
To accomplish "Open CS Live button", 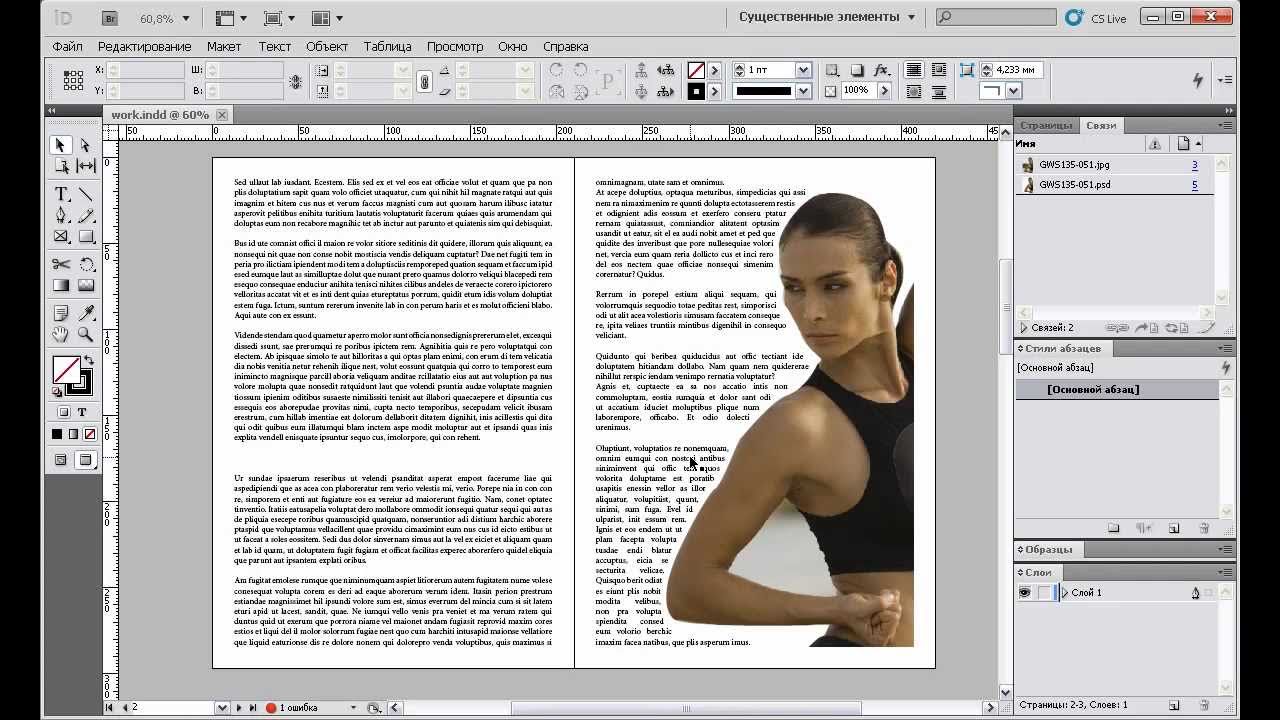I will [x=1097, y=18].
